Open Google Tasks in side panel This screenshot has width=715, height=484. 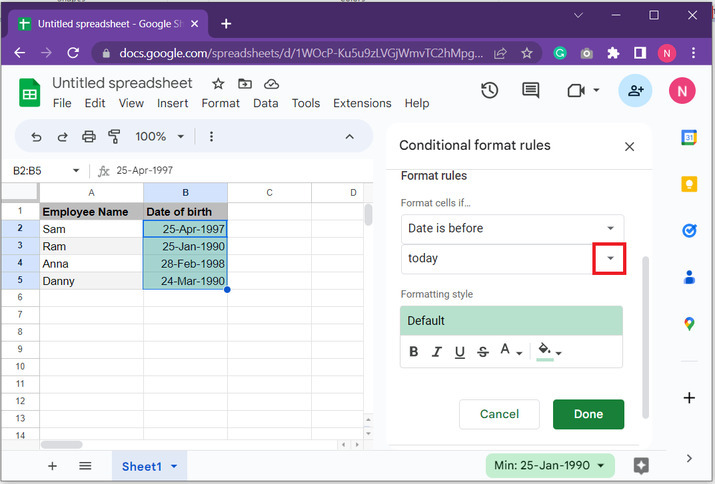[689, 230]
